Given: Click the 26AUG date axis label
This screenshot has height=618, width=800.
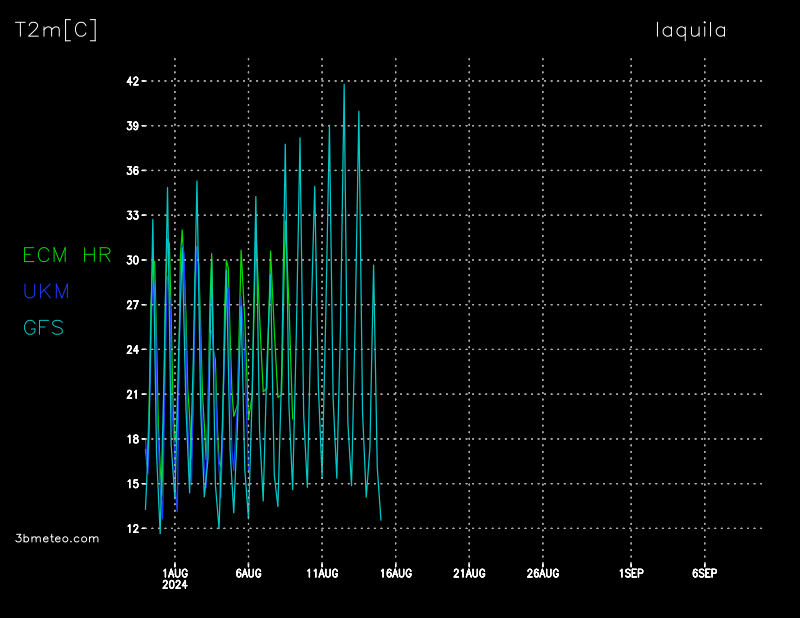Looking at the screenshot, I should (542, 573).
